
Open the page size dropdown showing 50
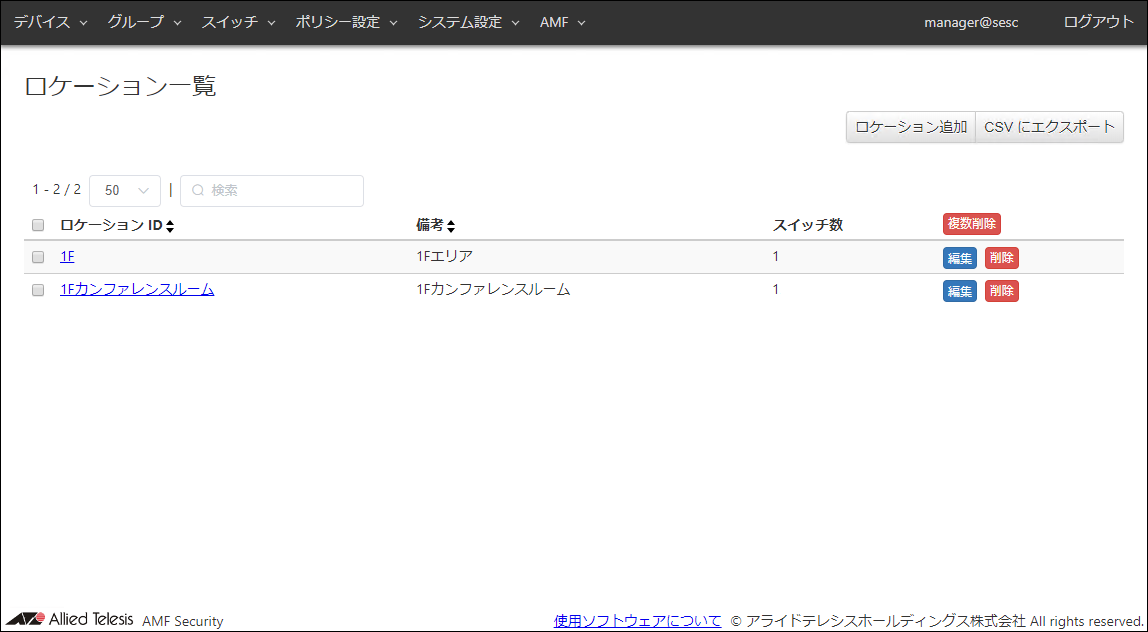coord(125,190)
